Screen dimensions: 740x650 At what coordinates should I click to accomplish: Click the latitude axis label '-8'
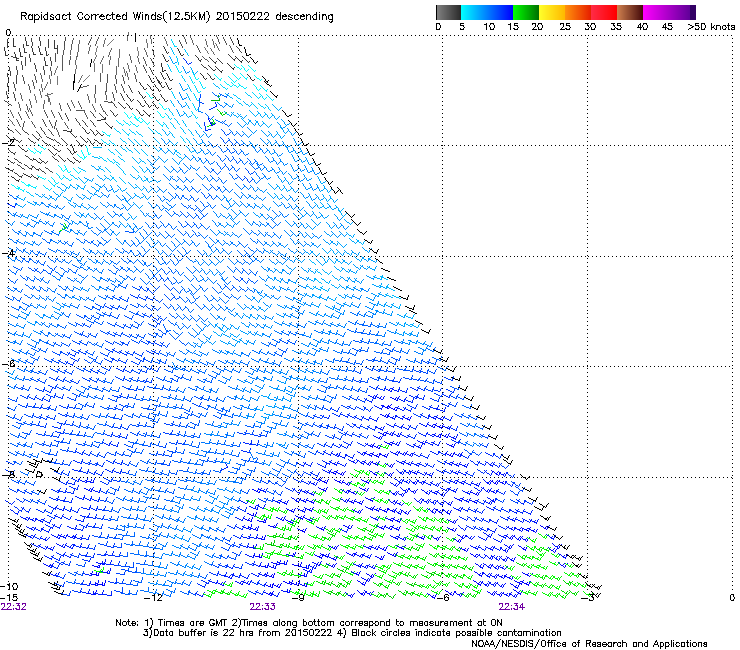[x=9, y=474]
